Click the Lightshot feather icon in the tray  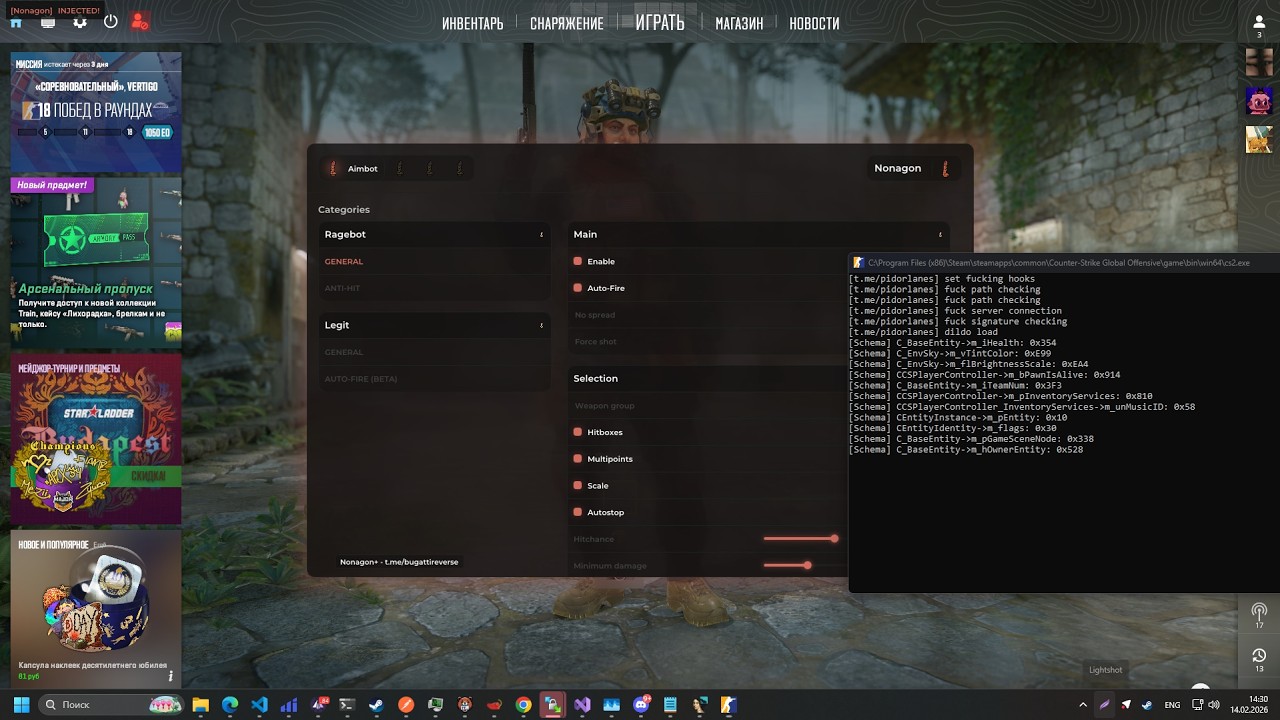pos(1104,705)
